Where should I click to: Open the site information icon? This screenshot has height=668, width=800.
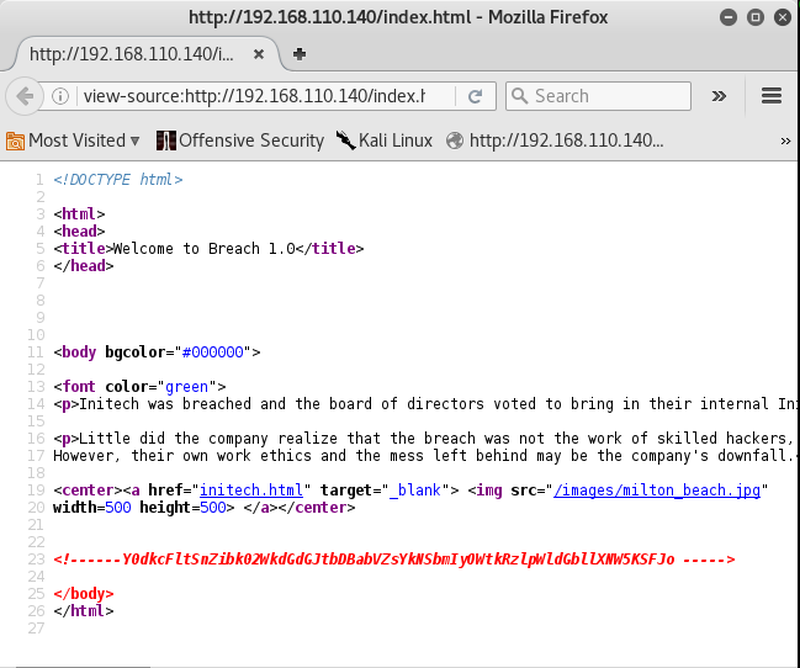tap(61, 96)
